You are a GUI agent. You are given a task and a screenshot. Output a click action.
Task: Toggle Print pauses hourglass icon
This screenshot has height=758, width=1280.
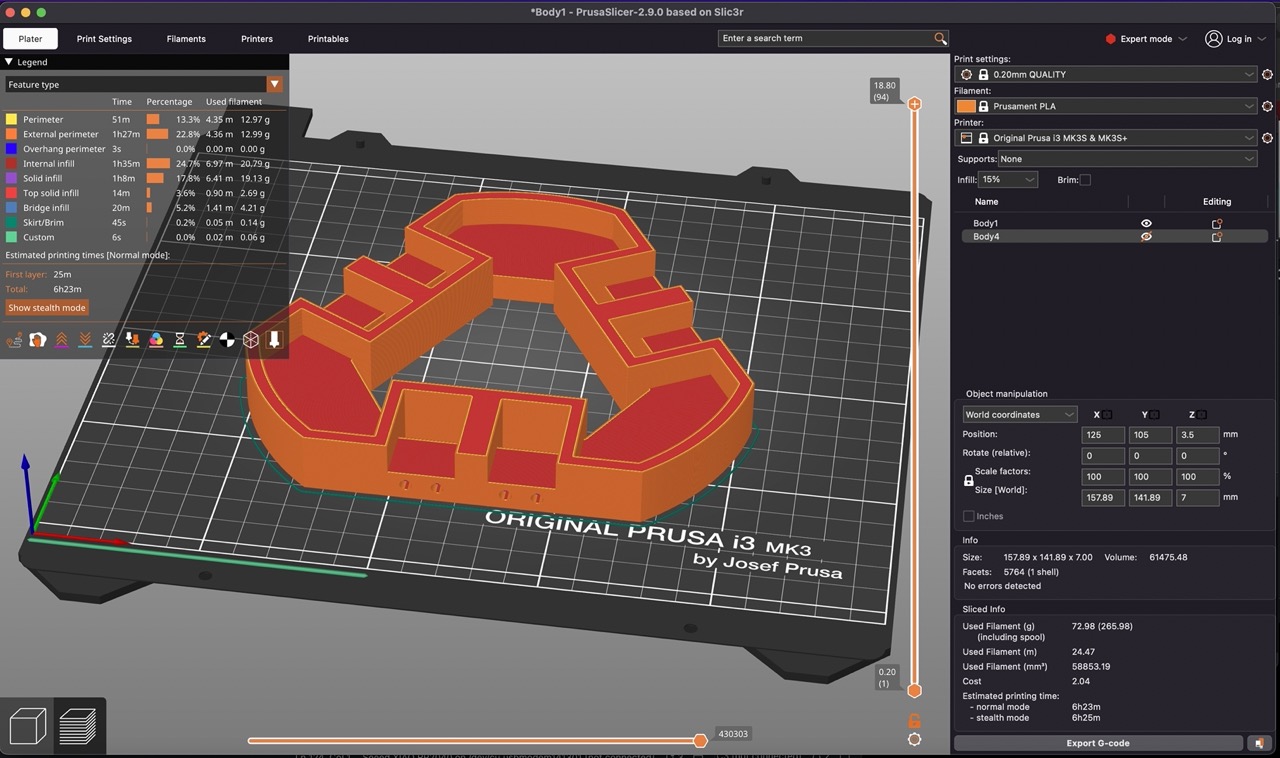coord(180,340)
